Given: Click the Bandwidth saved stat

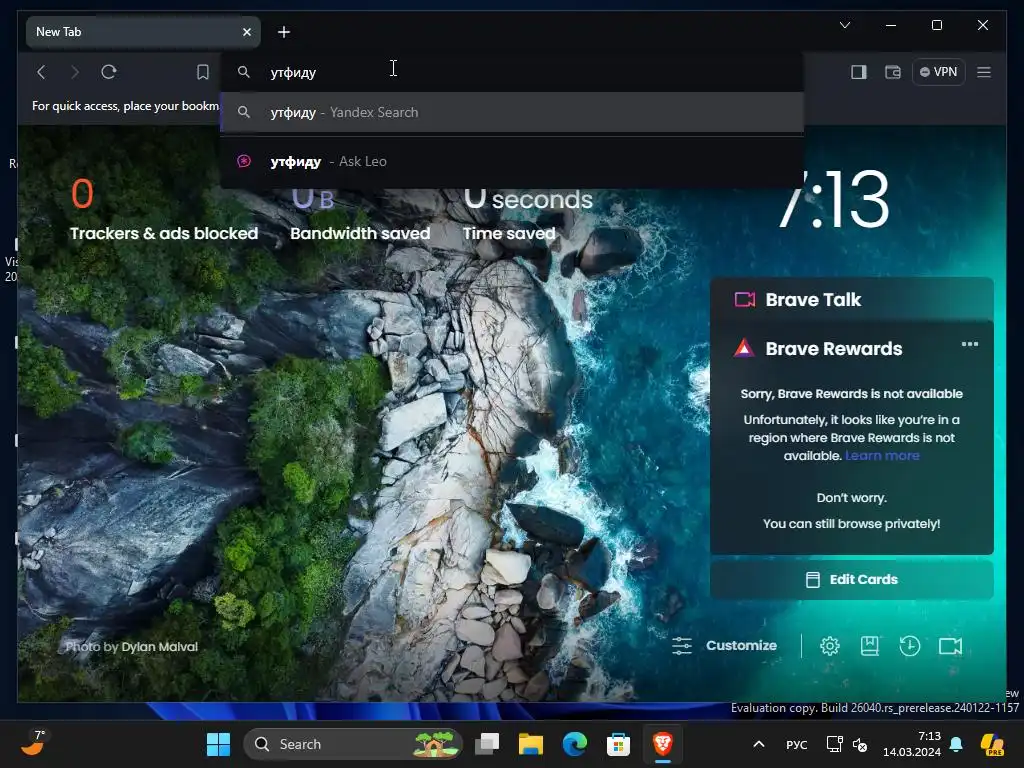Looking at the screenshot, I should pos(360,214).
